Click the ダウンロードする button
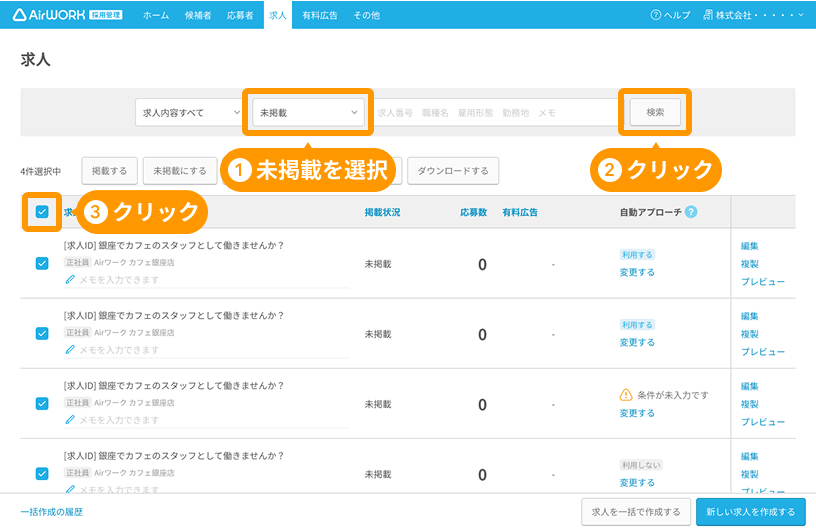This screenshot has height=531, width=816. point(453,171)
